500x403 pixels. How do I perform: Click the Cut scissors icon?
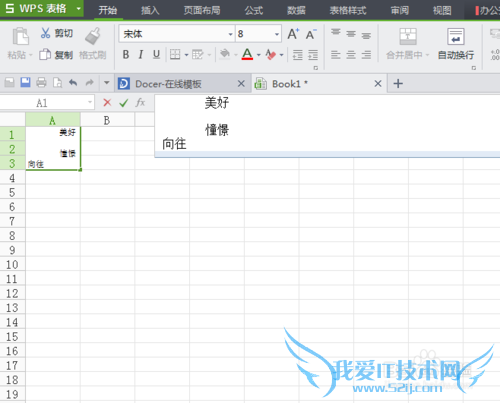[45, 33]
